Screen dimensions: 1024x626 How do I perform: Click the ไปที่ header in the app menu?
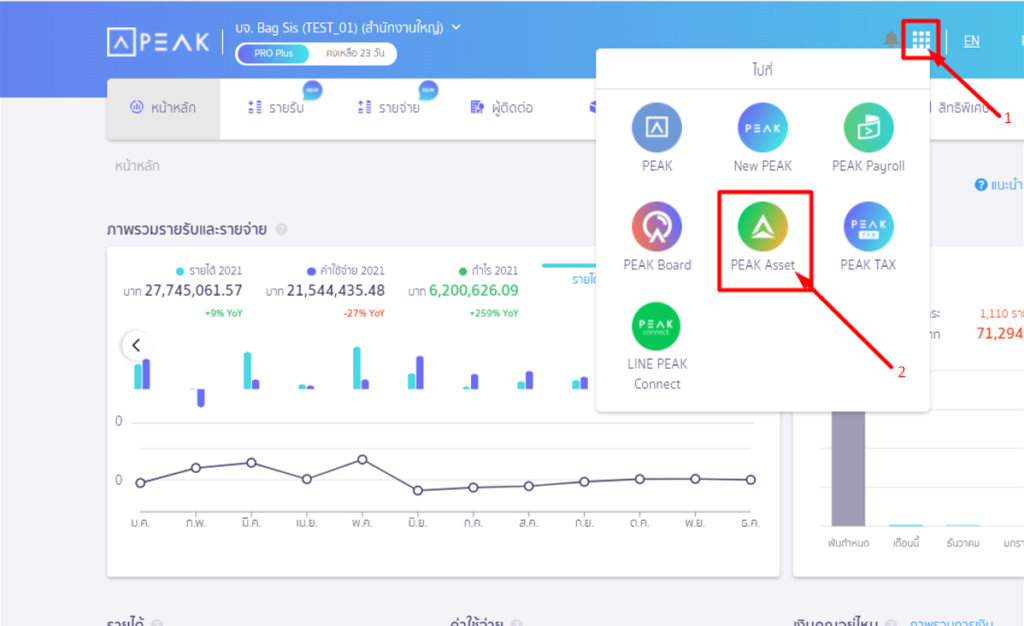click(762, 69)
